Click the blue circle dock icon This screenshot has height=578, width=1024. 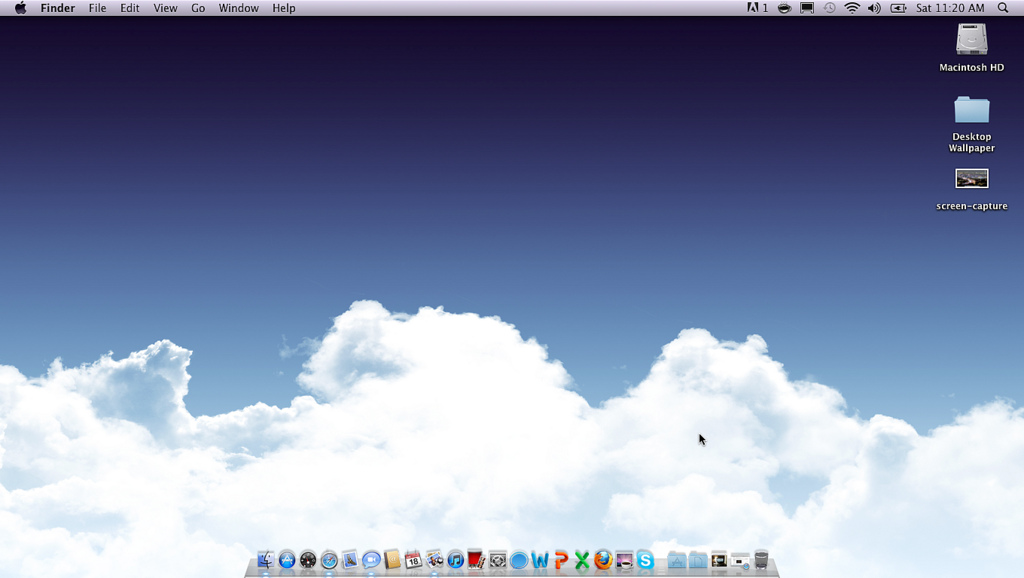coord(519,560)
